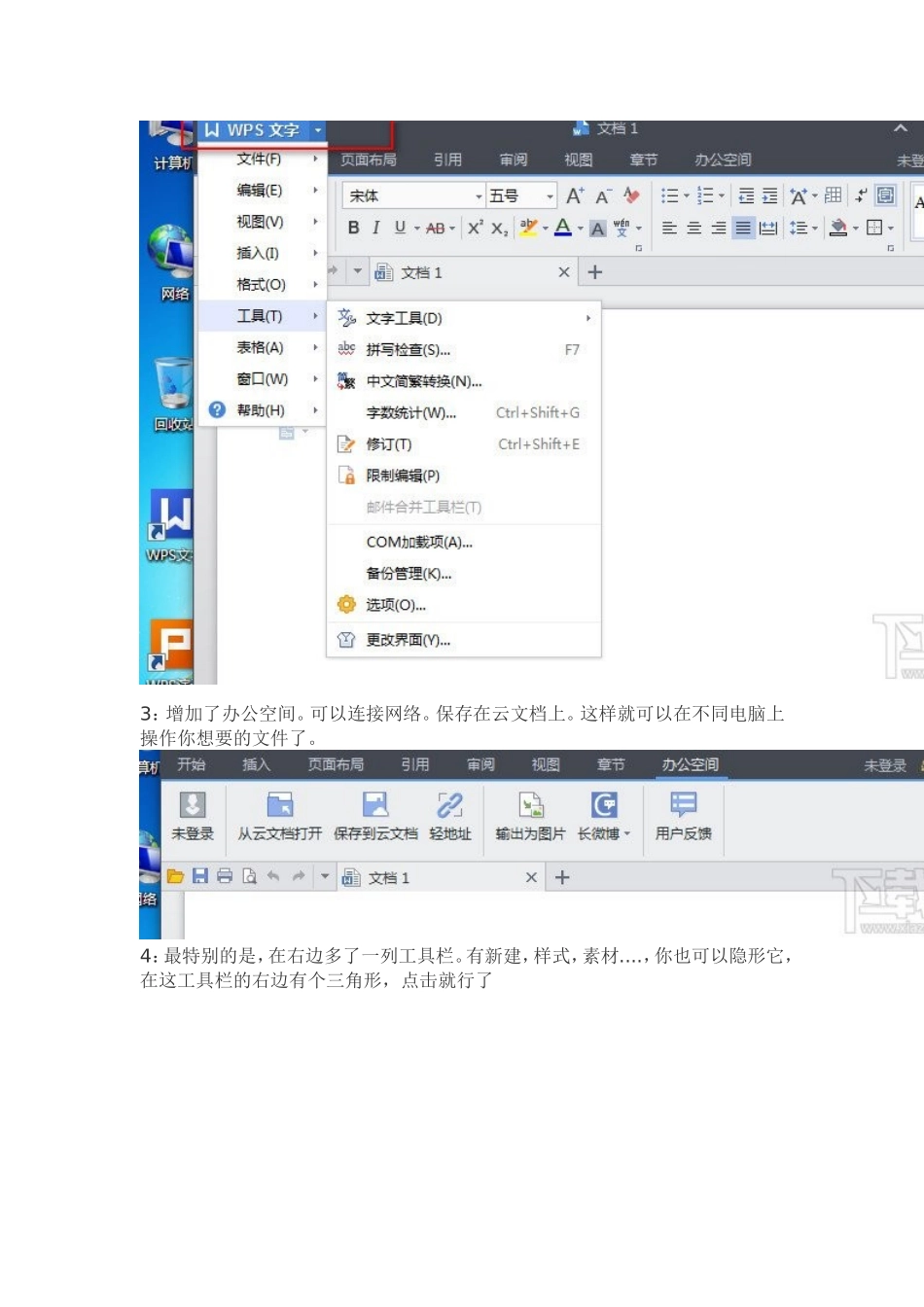Click the increase indent icon
This screenshot has width=924, height=1307.
769,196
